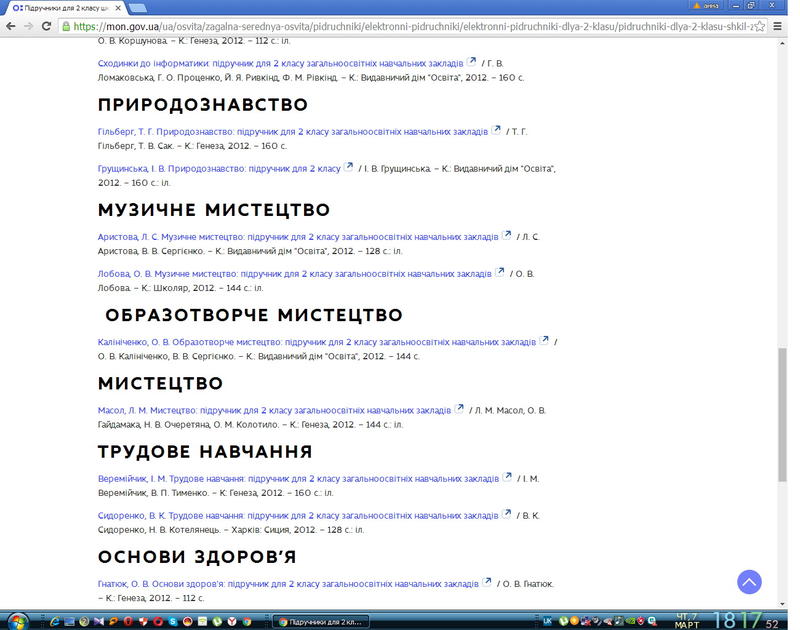Reload the page with refresh icon
This screenshot has width=800, height=630.
[x=46, y=26]
